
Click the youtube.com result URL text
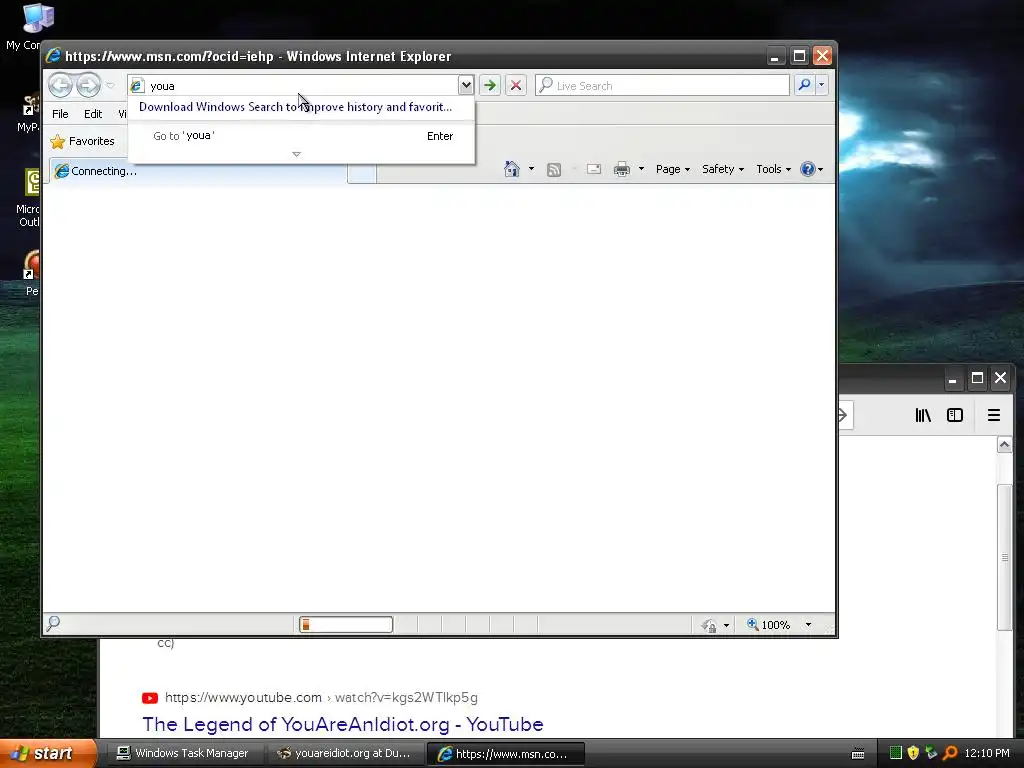tap(321, 697)
